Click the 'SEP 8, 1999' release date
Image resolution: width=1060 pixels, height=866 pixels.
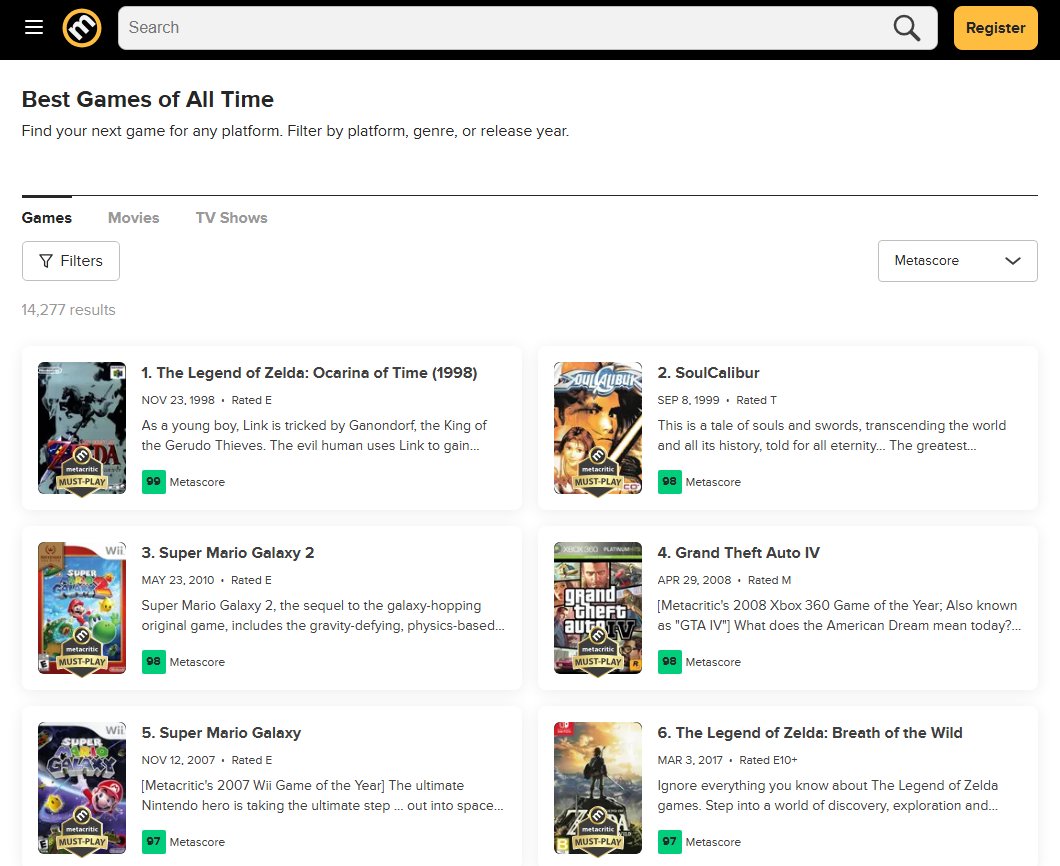tap(688, 400)
